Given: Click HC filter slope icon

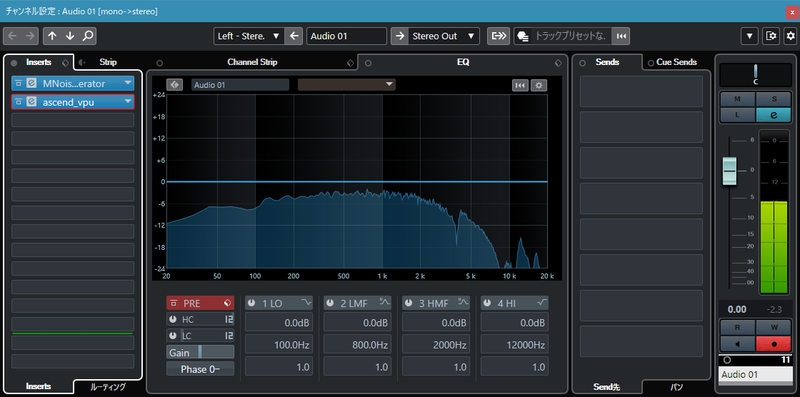Looking at the screenshot, I should (x=229, y=320).
